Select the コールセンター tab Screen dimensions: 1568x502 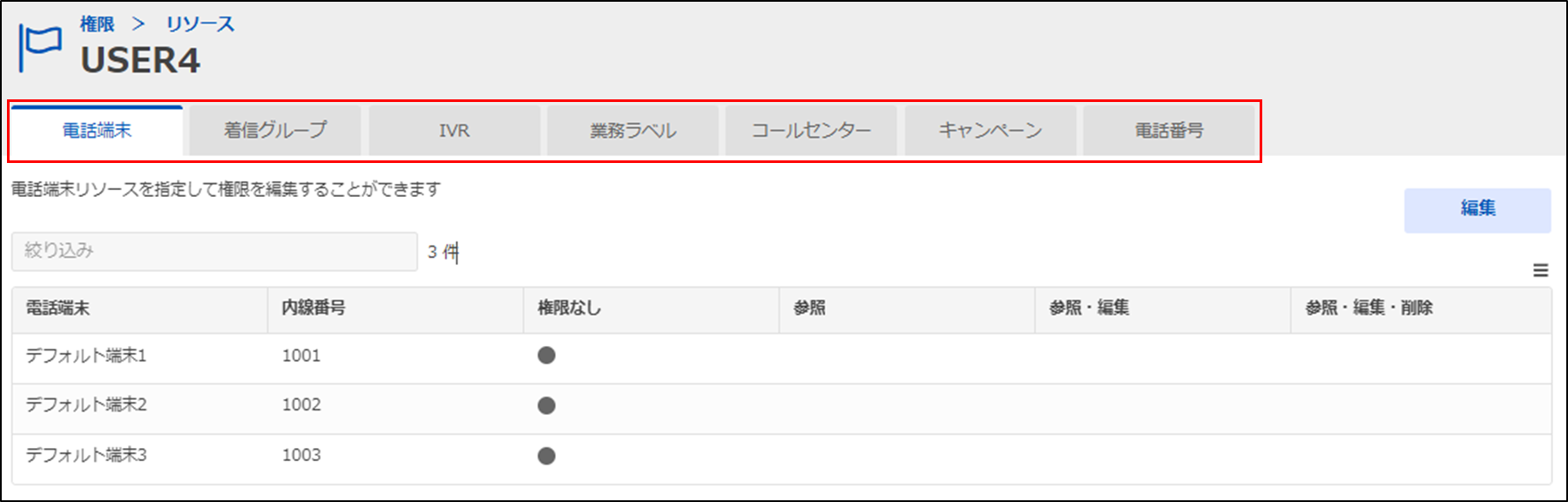811,131
